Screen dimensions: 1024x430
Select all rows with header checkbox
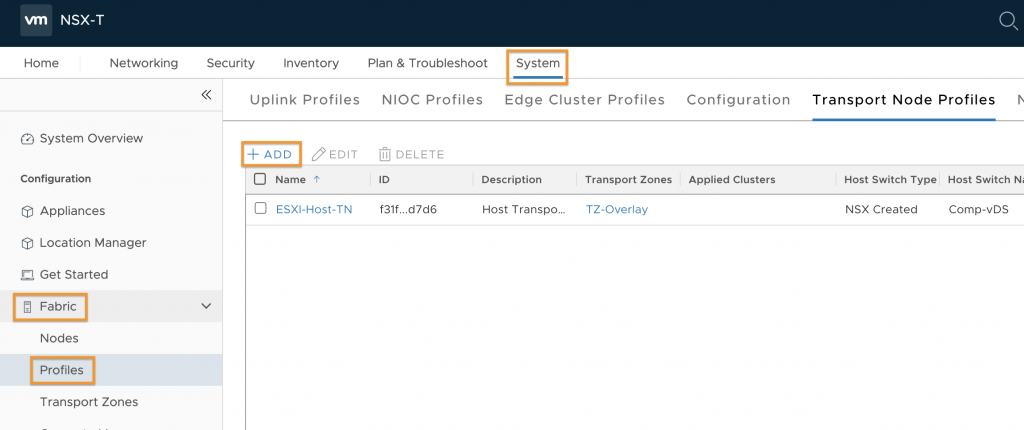(260, 179)
